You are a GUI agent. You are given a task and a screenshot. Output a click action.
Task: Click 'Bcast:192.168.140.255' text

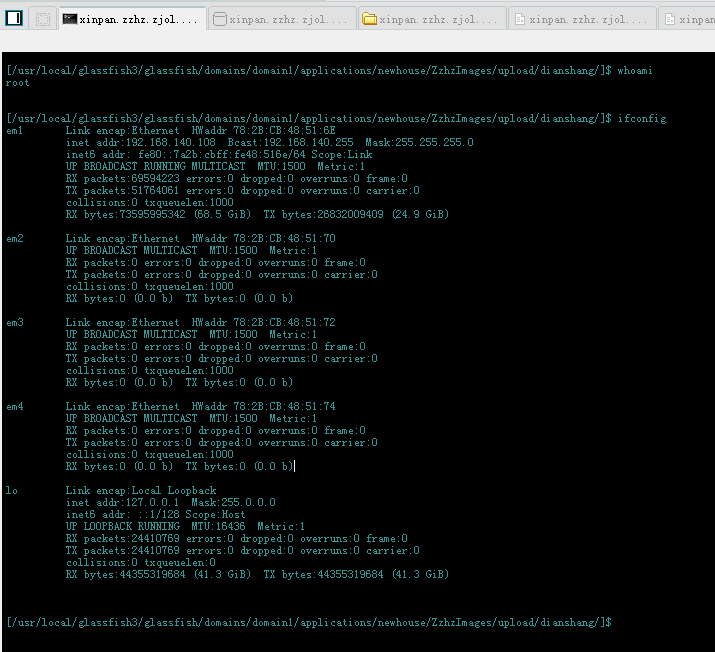coord(290,142)
